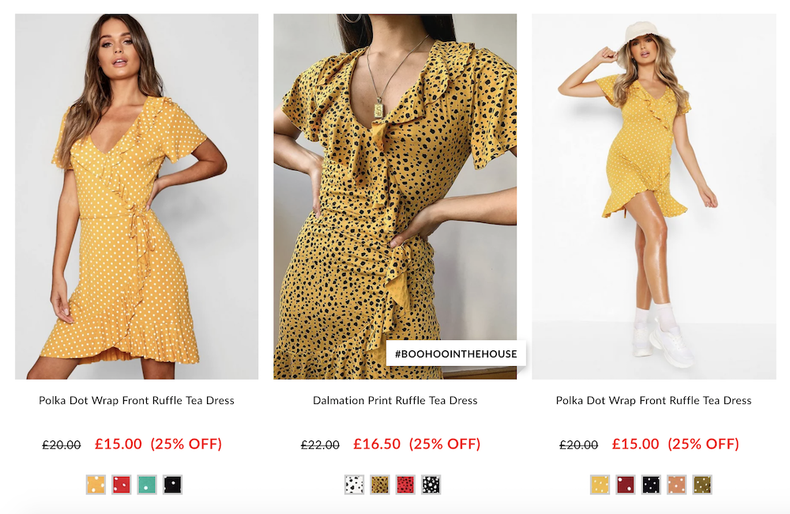Select red swatch under Dalmation Print dress
This screenshot has height=514, width=790.
coord(405,485)
